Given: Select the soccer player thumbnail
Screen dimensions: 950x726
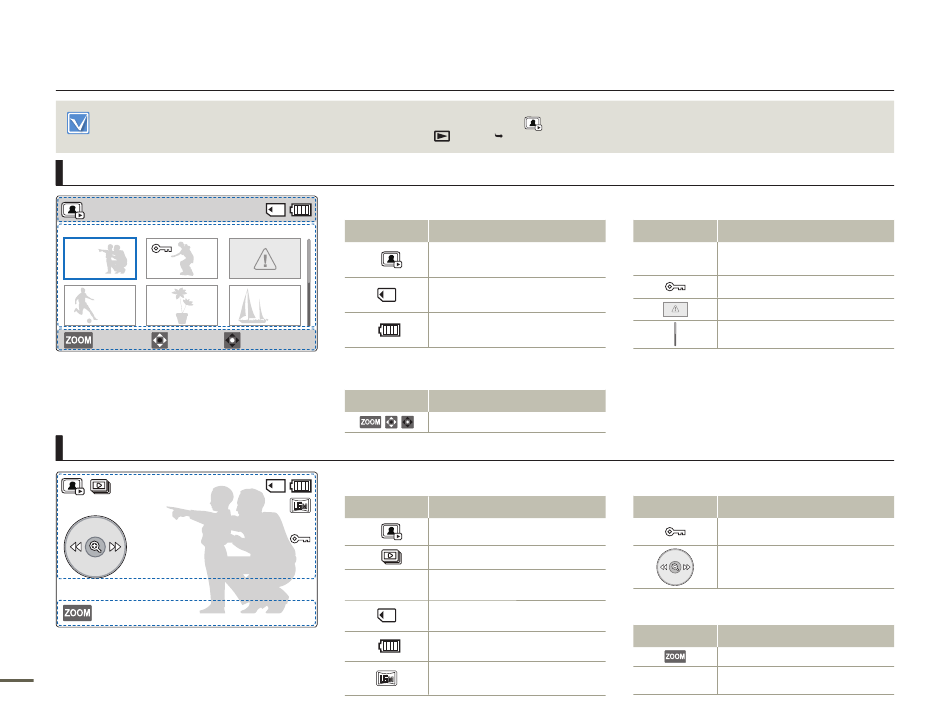Looking at the screenshot, I should [x=100, y=305].
